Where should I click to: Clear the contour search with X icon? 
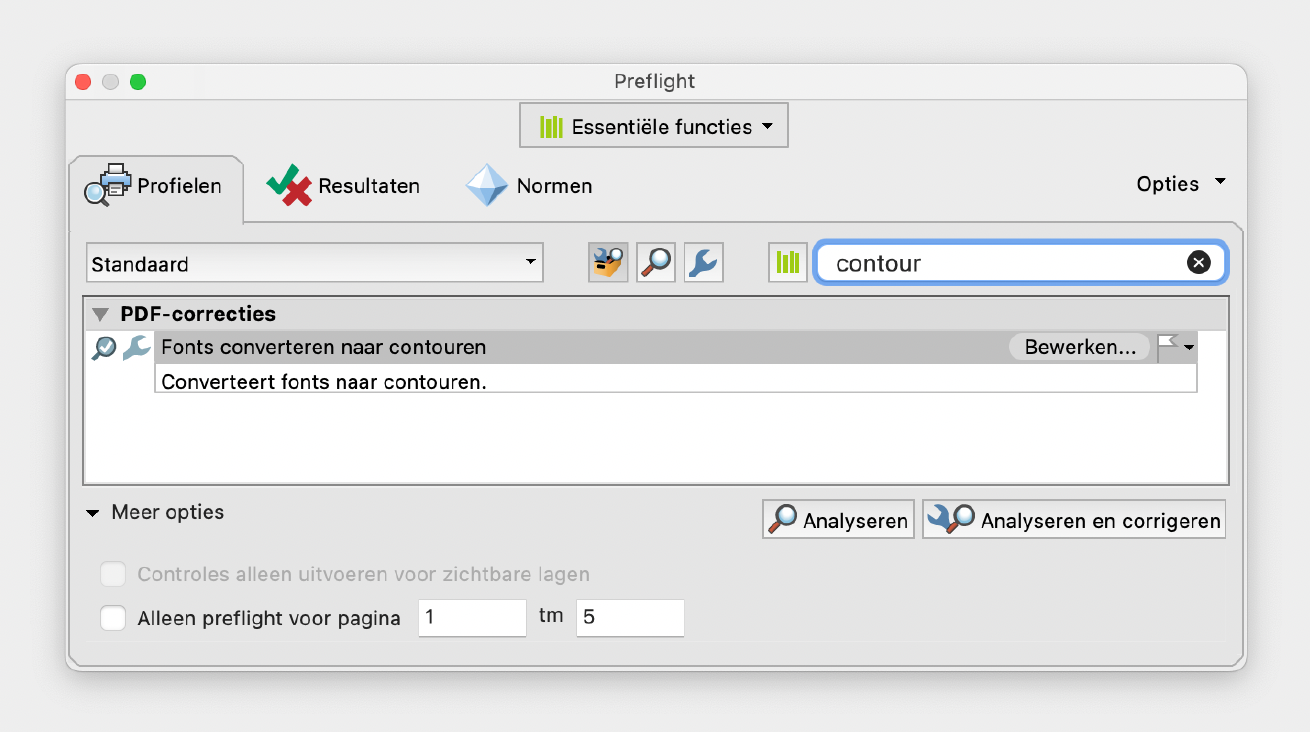[x=1198, y=262]
